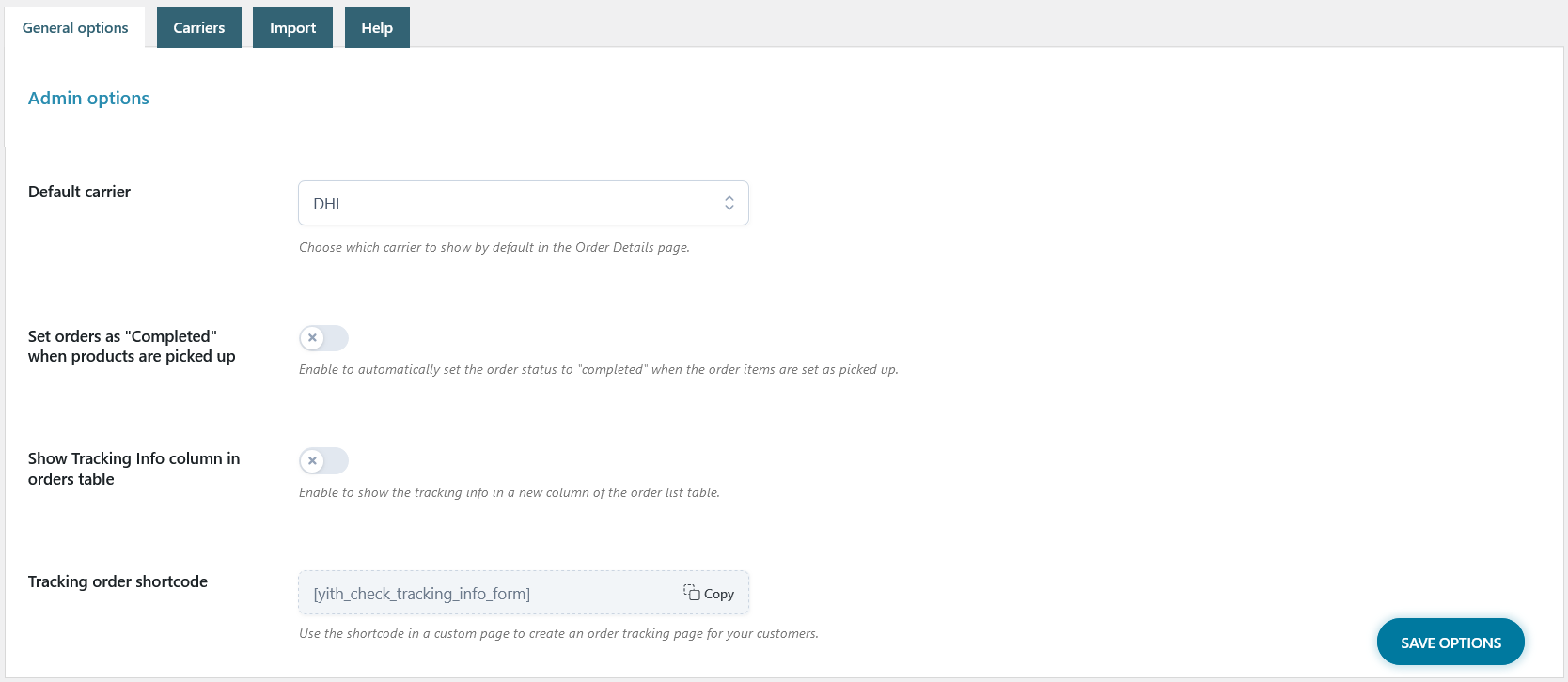Image resolution: width=1568 pixels, height=682 pixels.
Task: Click the Default carrier label
Action: 79,192
